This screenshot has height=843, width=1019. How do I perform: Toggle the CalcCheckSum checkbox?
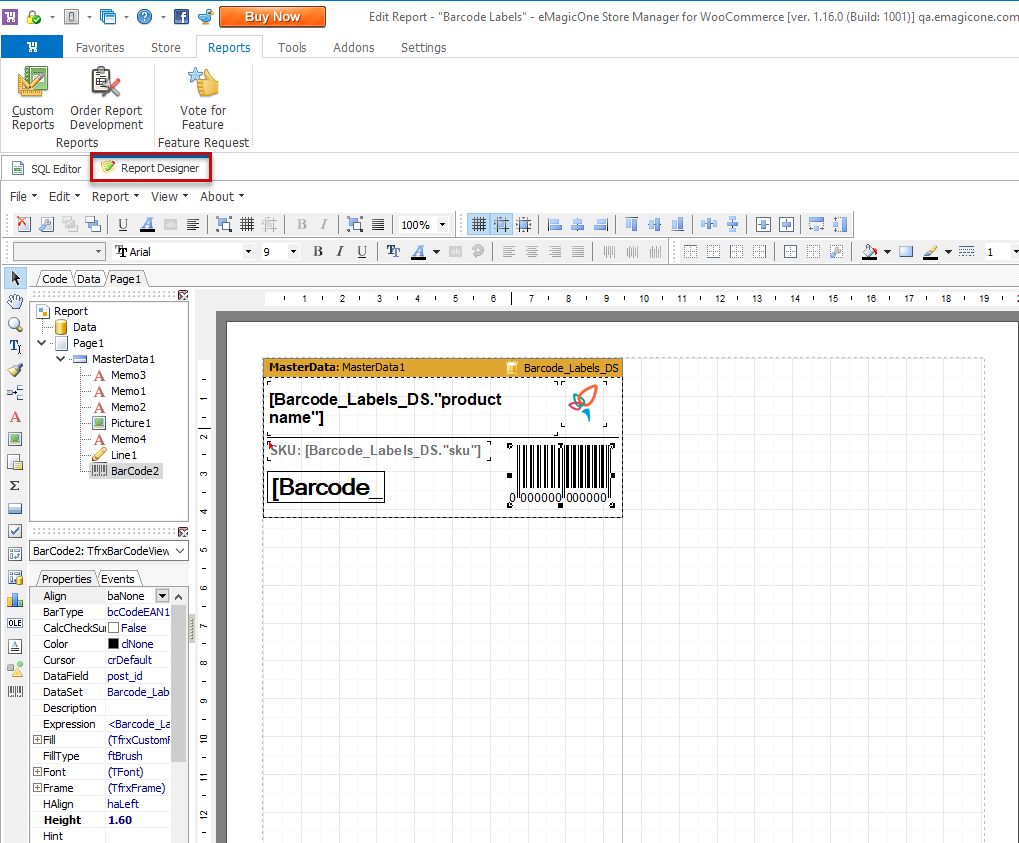[x=113, y=628]
